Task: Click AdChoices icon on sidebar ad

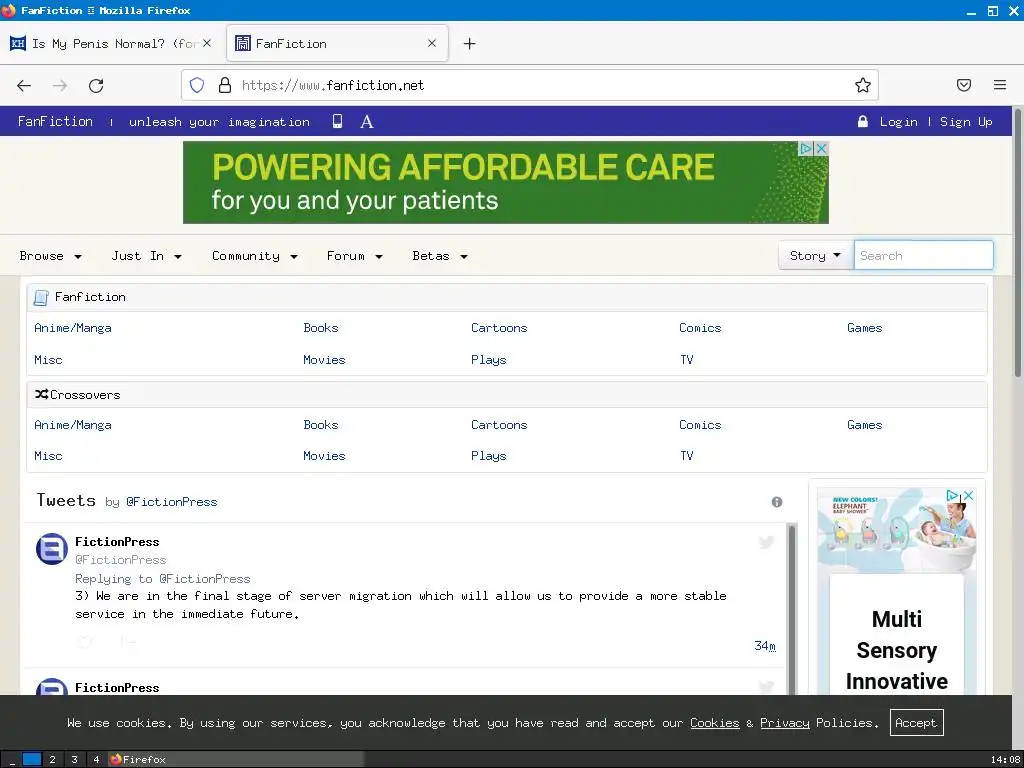Action: pos(953,496)
